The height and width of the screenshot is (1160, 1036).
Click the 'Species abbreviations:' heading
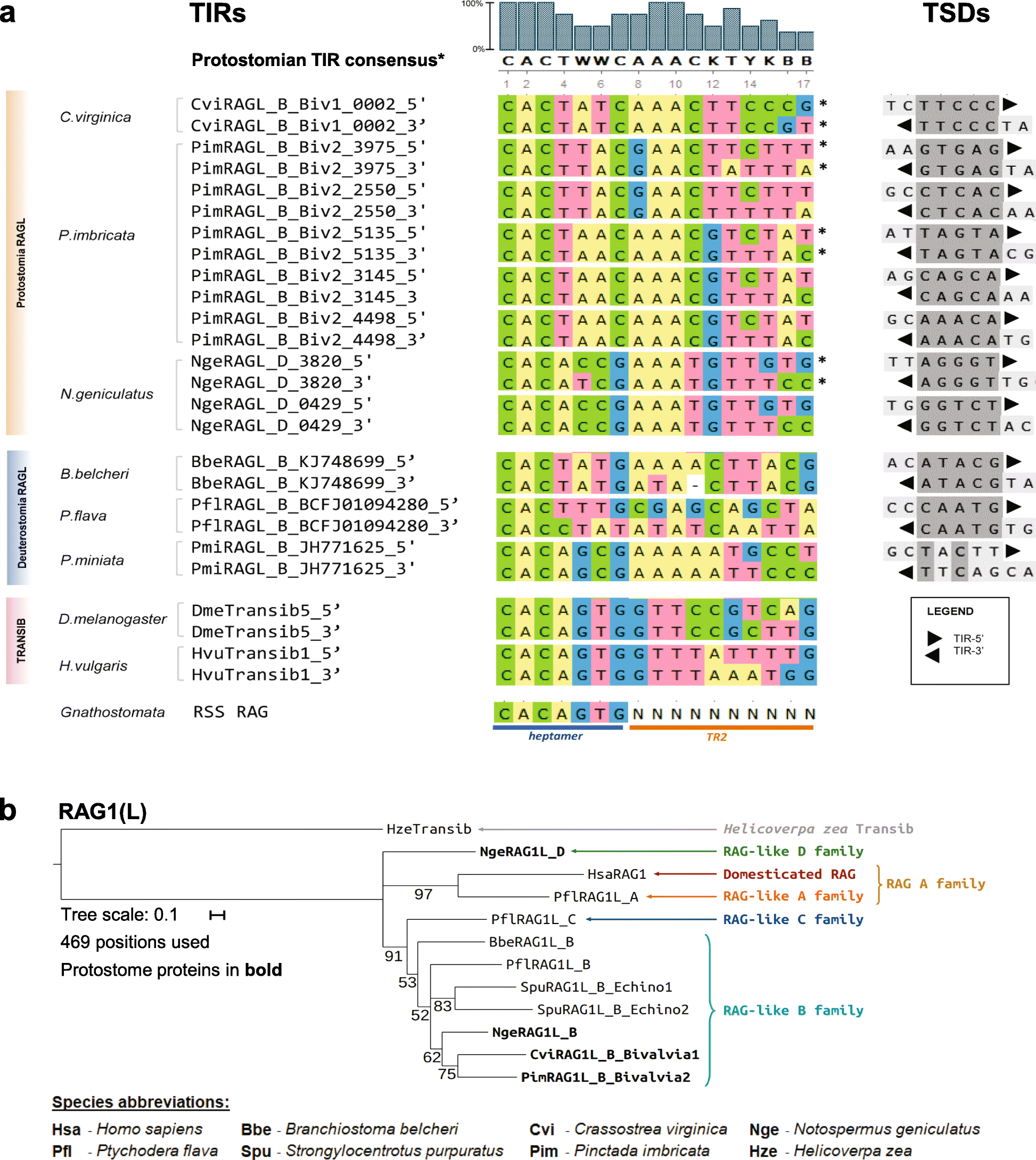141,1102
